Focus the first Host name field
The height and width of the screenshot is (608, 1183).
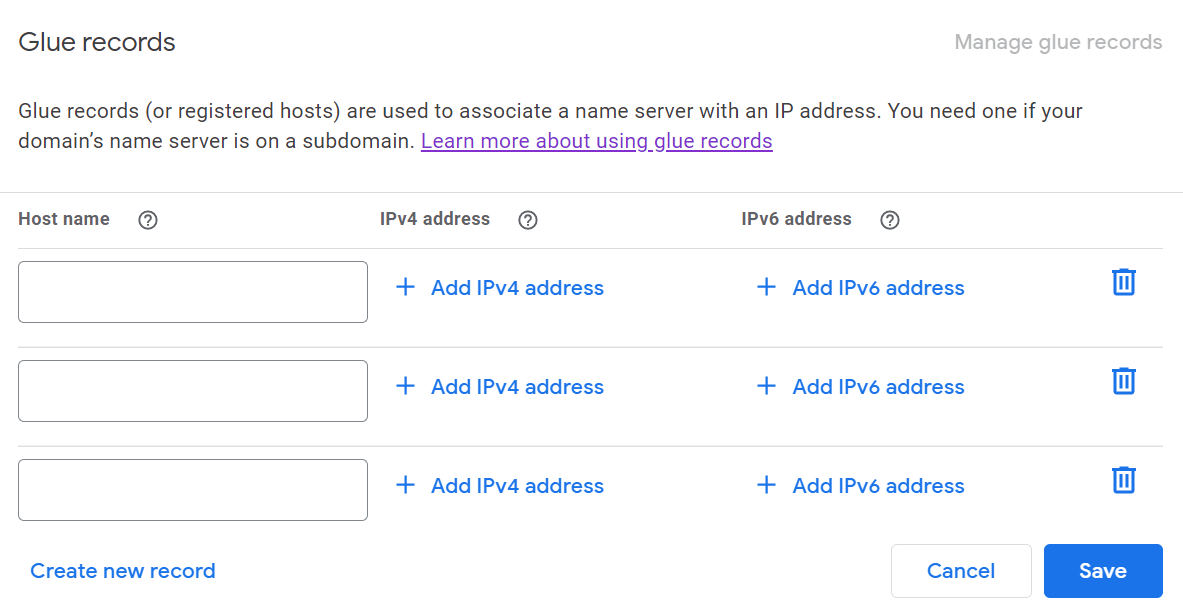[193, 292]
